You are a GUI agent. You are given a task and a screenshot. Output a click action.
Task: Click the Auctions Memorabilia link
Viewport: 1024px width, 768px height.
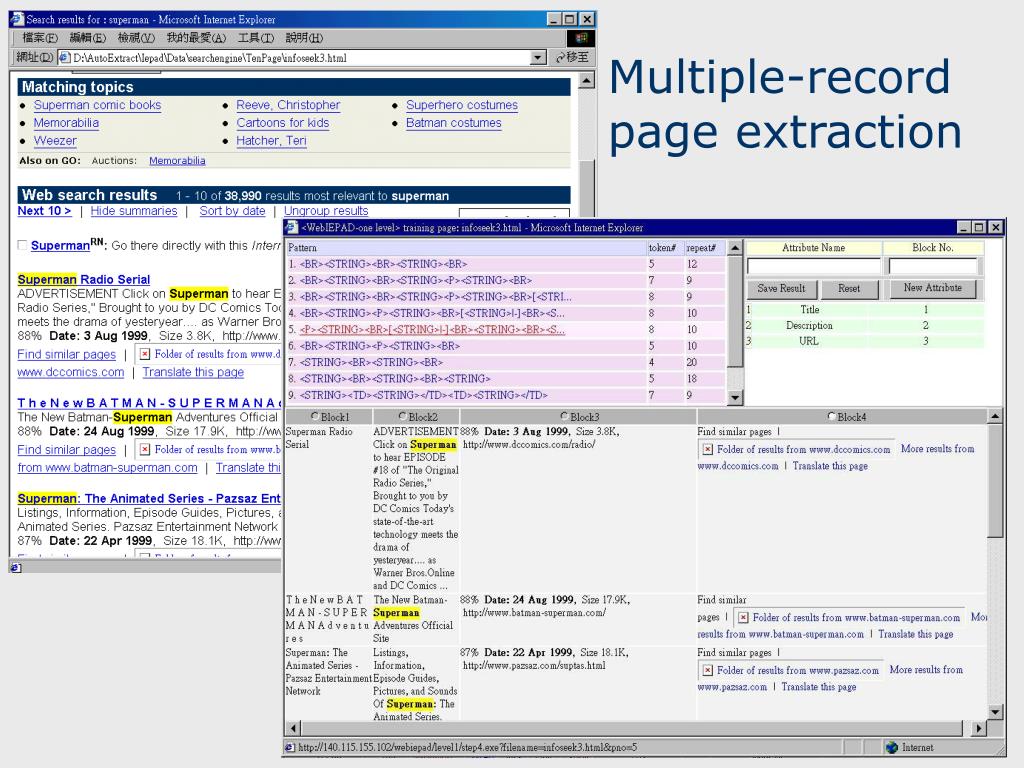177,161
